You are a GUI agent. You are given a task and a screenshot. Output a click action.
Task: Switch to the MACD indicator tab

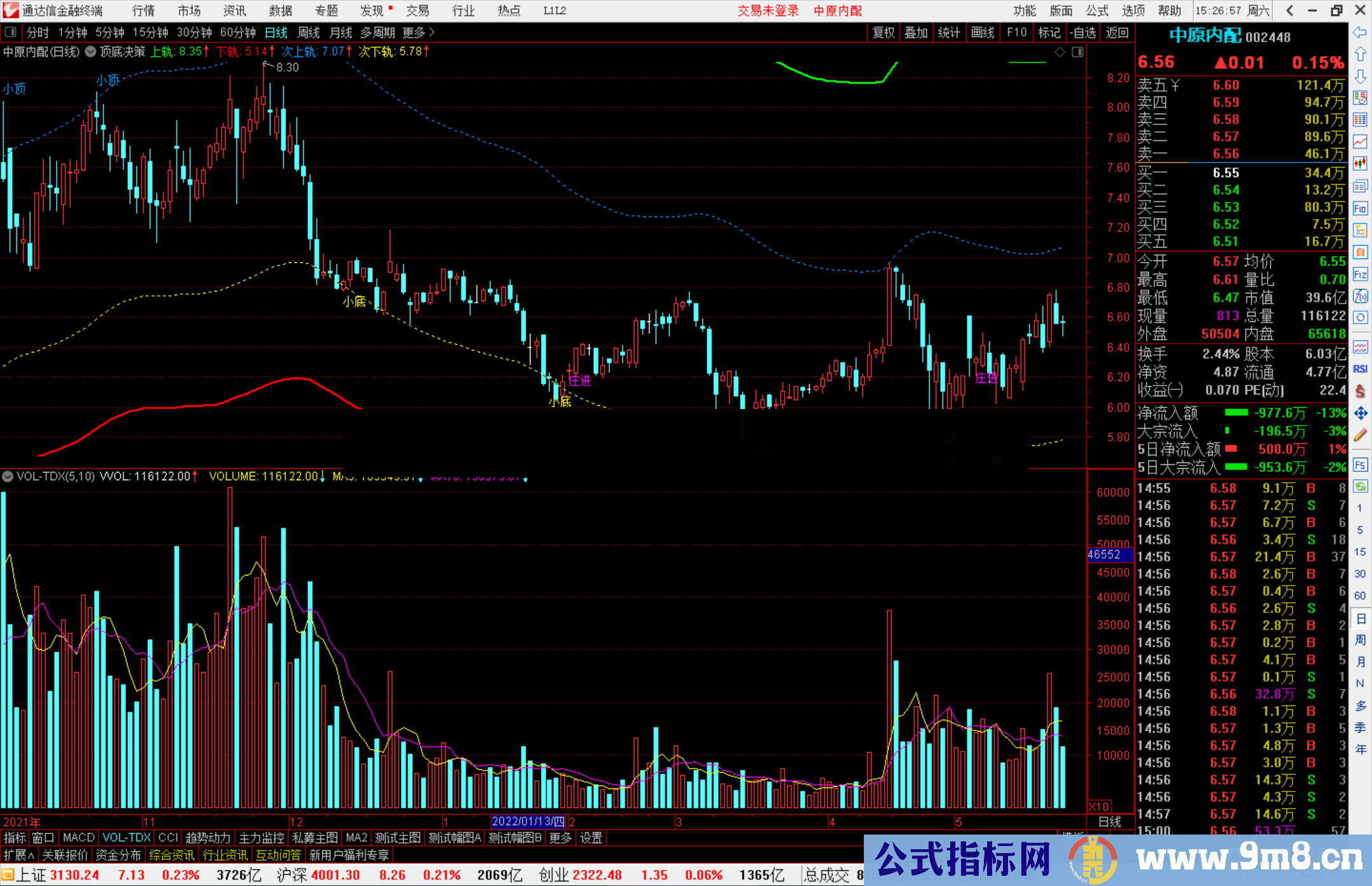tap(79, 838)
